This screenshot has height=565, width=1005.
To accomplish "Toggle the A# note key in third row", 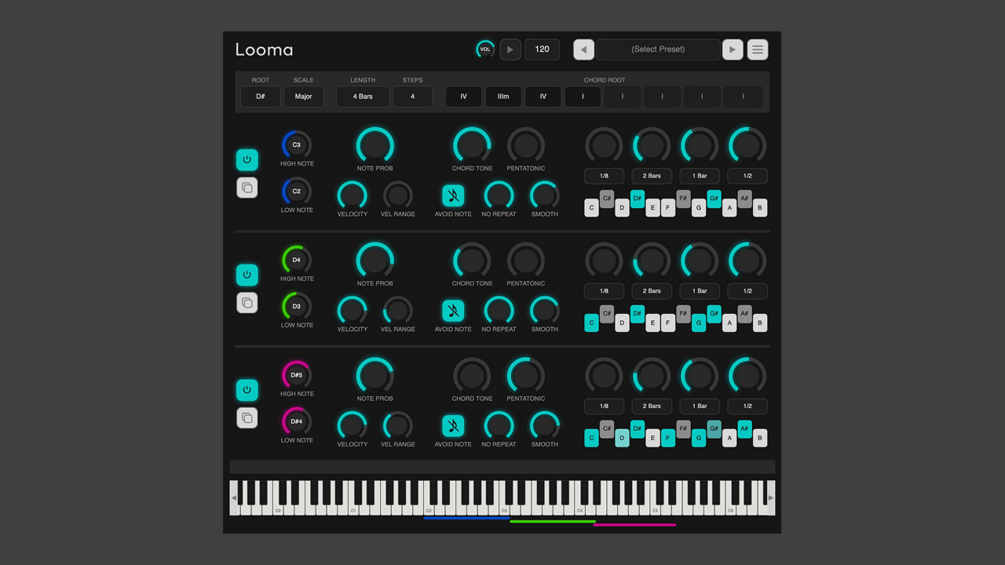I will coord(744,429).
